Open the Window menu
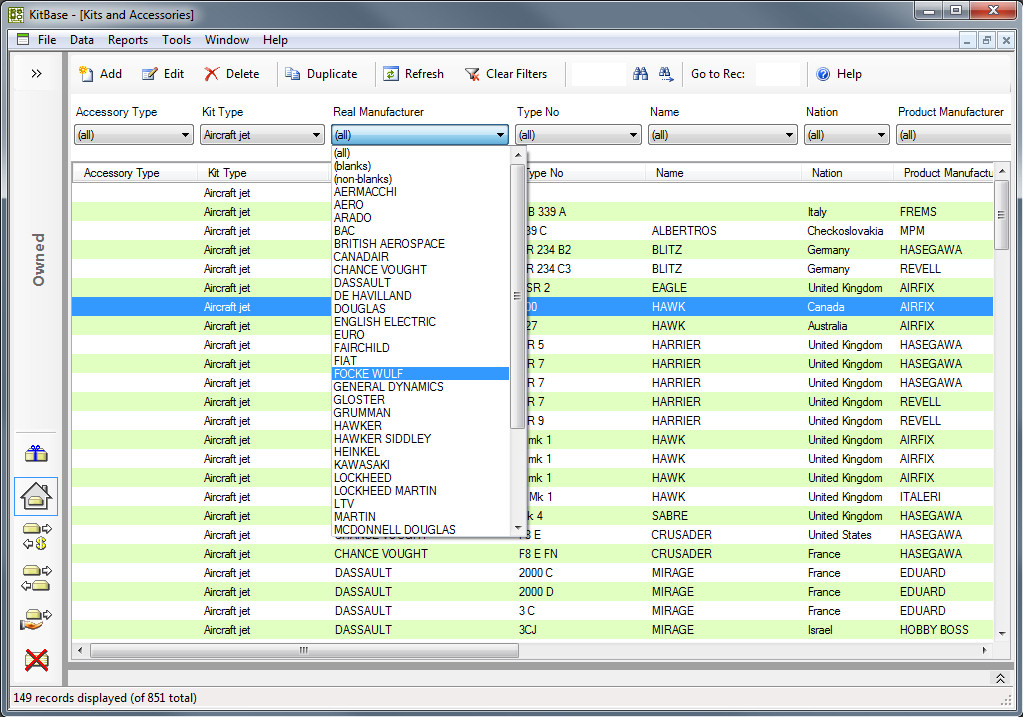The image size is (1023, 717). (226, 40)
